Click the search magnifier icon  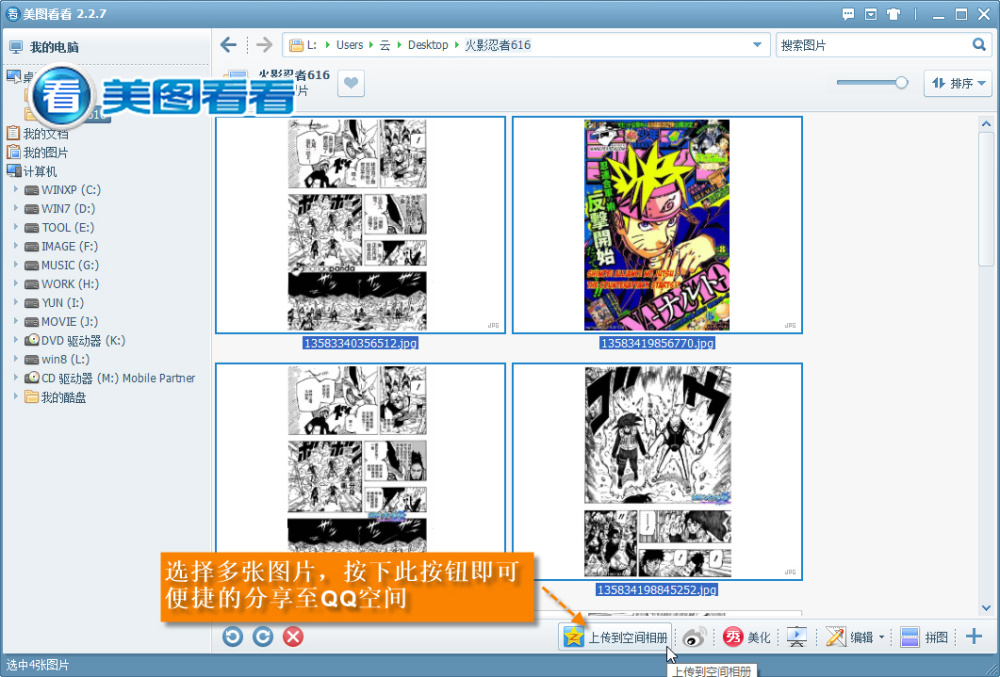[x=979, y=45]
